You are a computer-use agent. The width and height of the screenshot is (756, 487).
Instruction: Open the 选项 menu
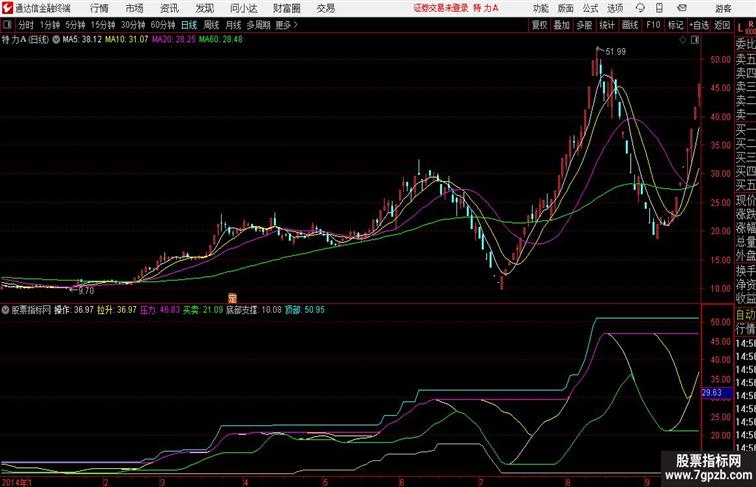(615, 8)
